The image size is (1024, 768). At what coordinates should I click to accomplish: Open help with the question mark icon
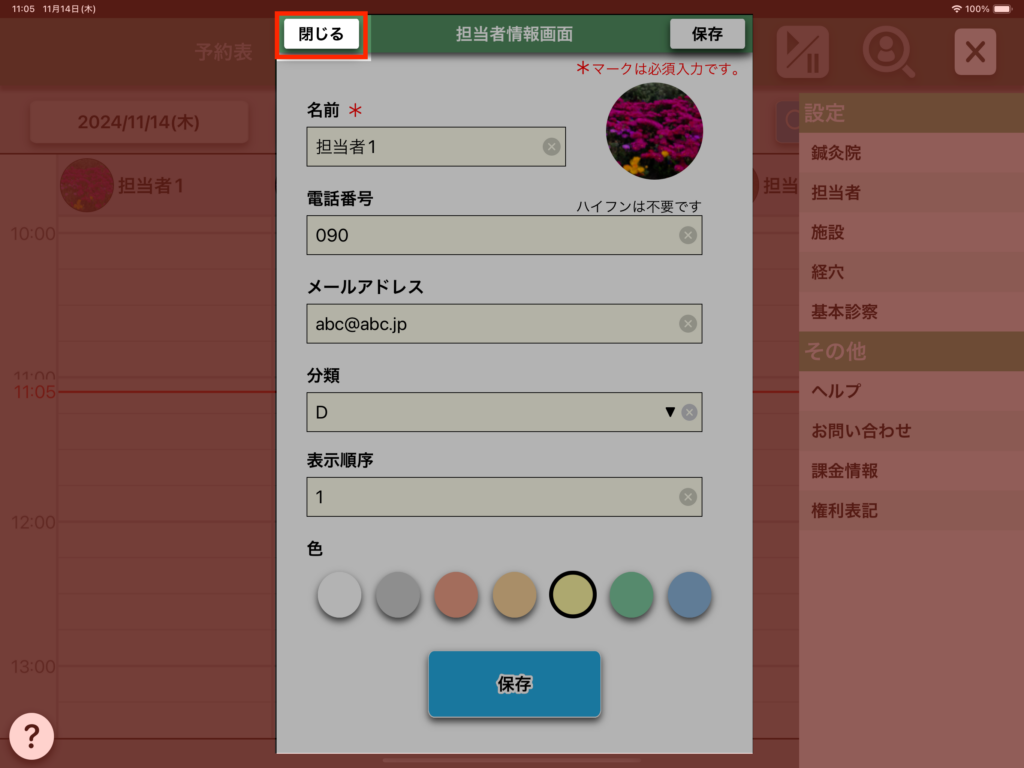(31, 737)
